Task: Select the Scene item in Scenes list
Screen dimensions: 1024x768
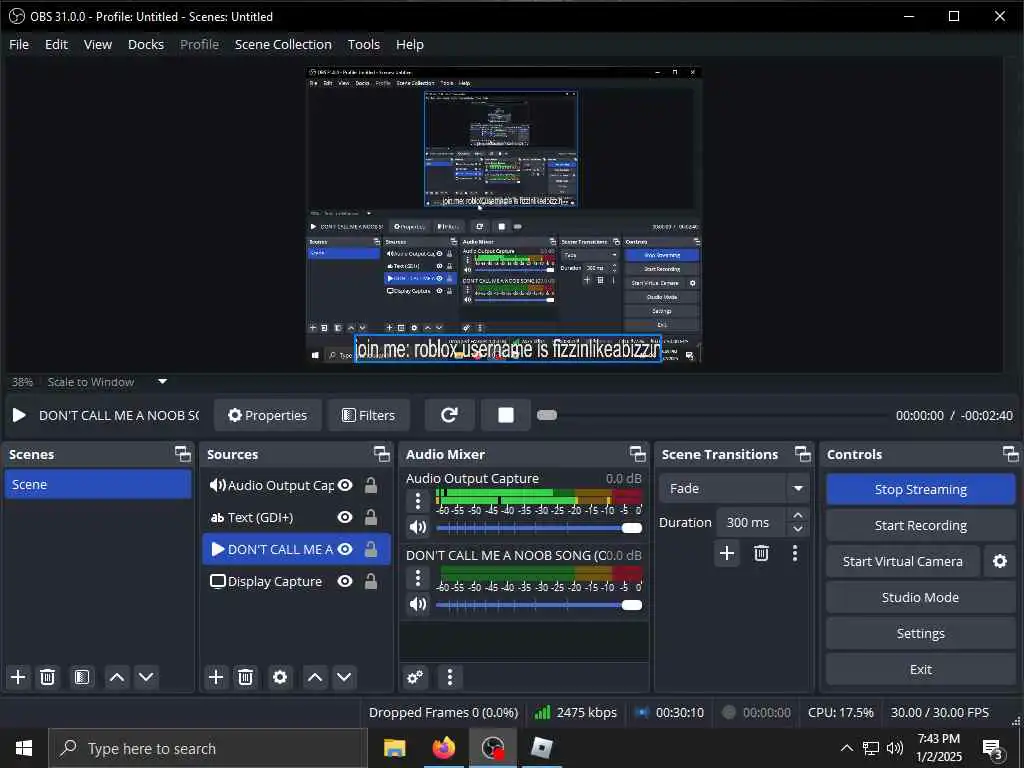Action: [x=98, y=485]
